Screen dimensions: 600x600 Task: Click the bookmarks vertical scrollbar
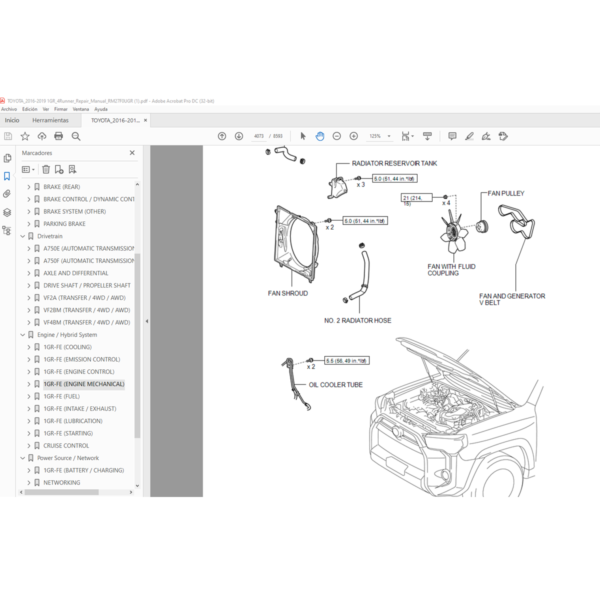[137, 345]
